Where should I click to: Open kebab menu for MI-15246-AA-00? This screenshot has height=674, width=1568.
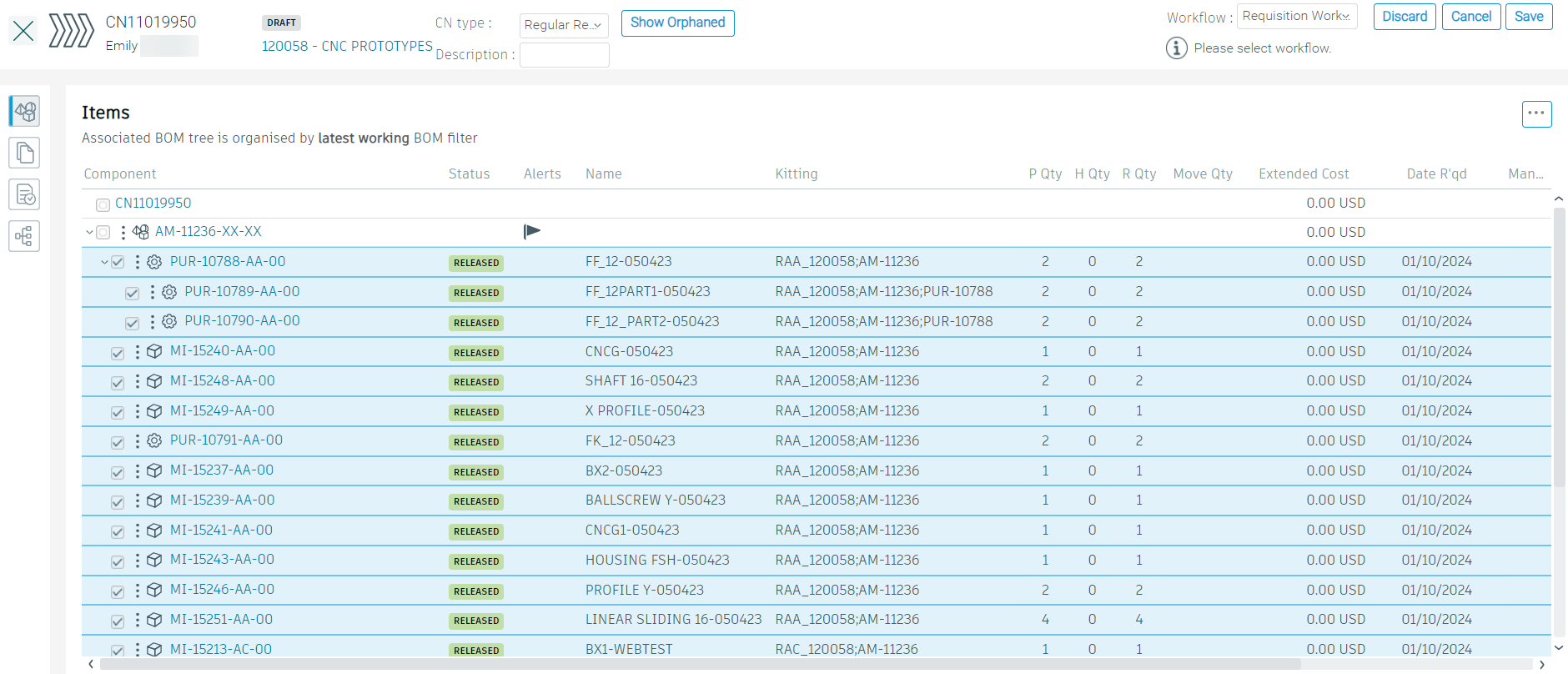tap(138, 590)
